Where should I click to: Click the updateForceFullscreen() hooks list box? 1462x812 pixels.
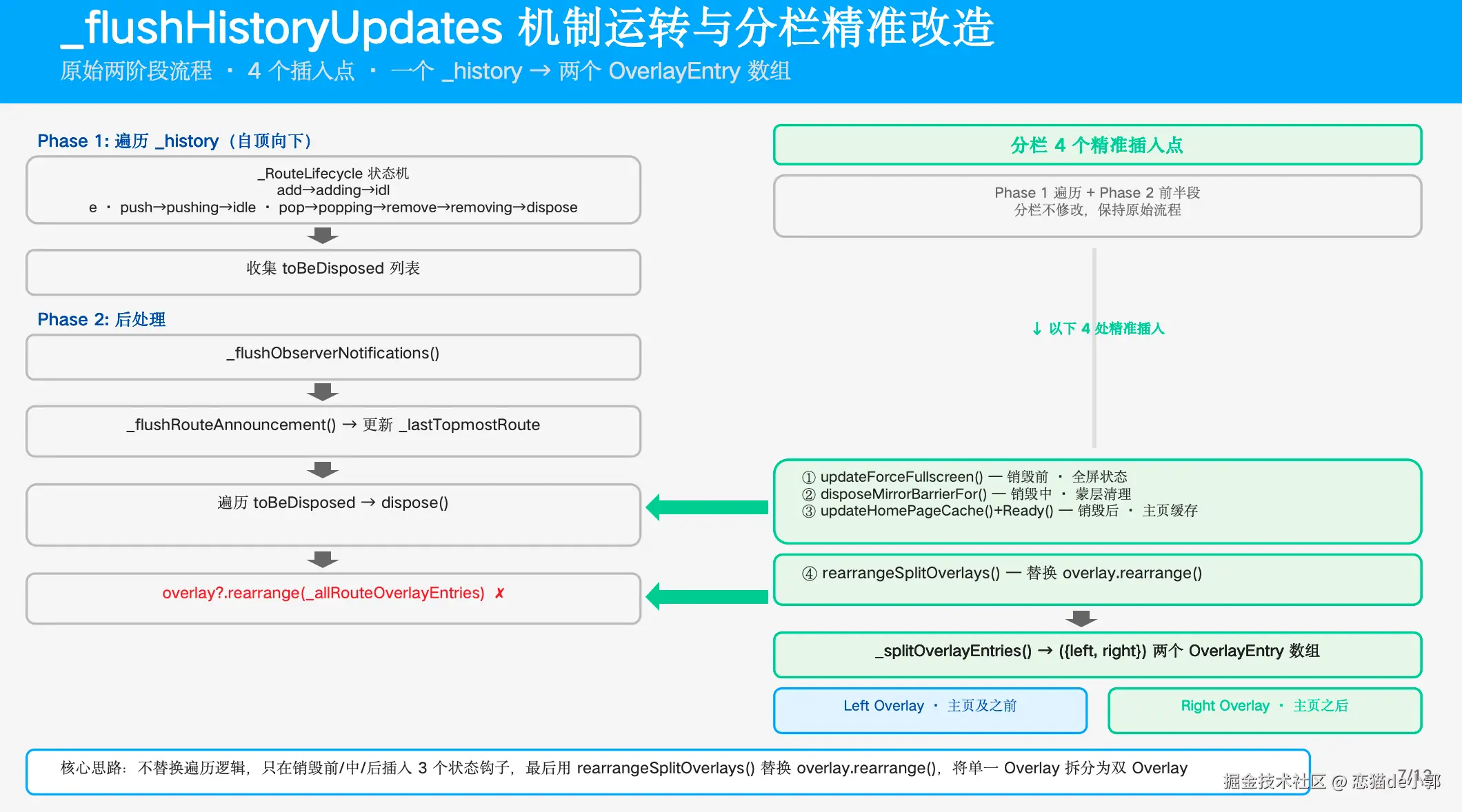1098,501
